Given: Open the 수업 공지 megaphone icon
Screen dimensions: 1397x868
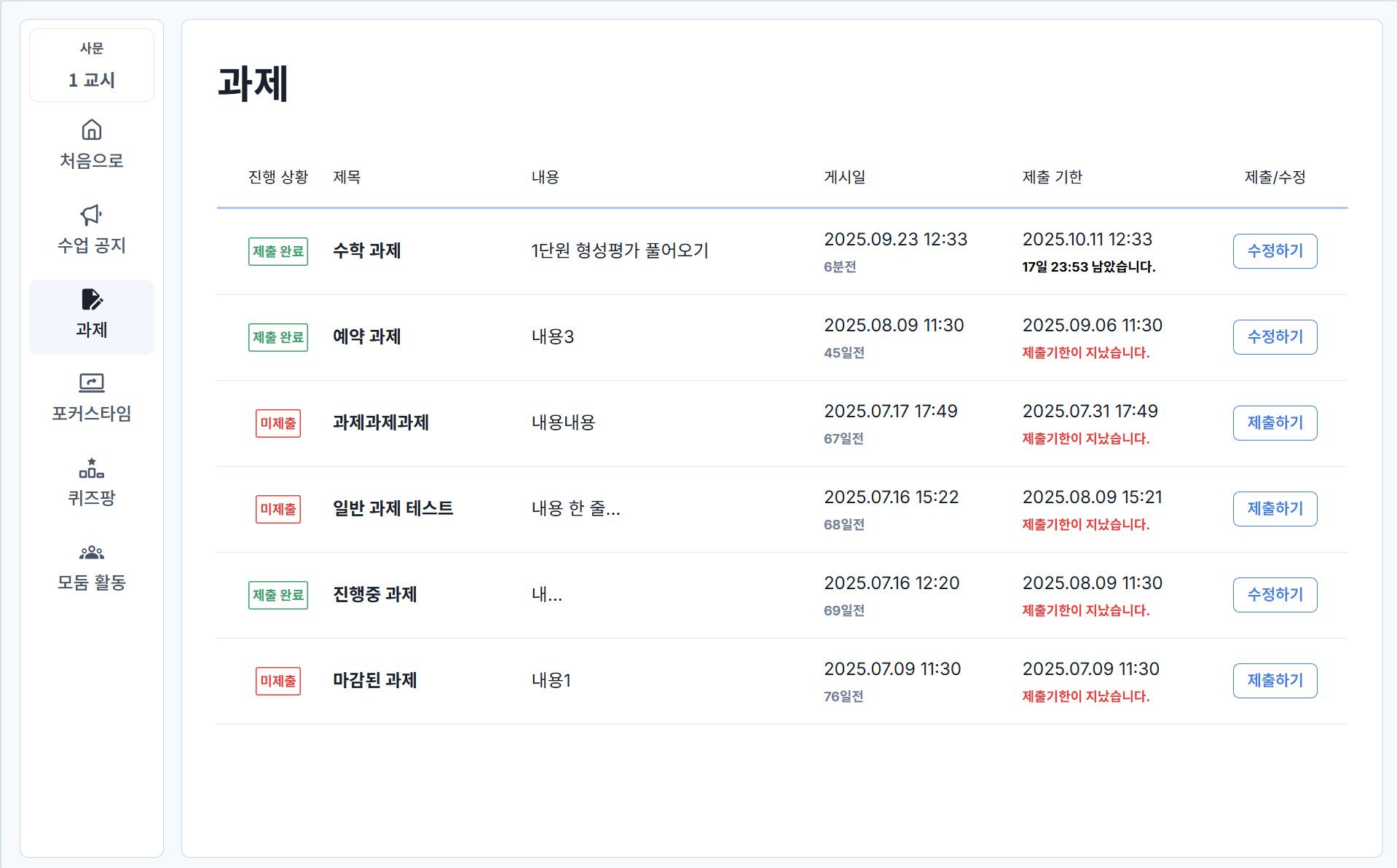Looking at the screenshot, I should coord(91,215).
